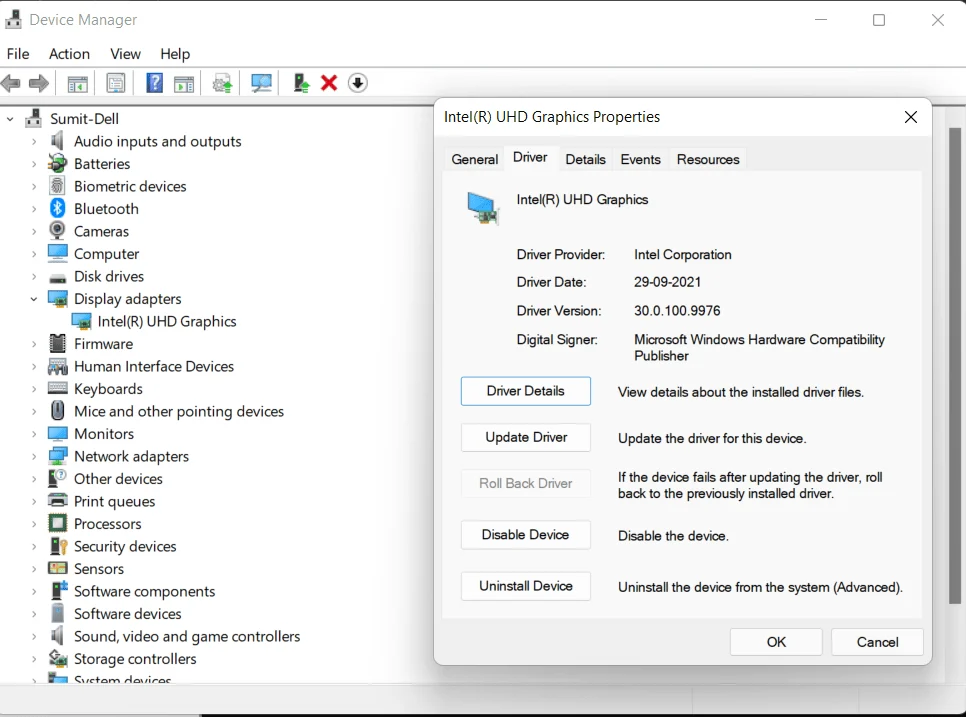Expand the Disk drives category arrow
966x717 pixels.
[x=34, y=277]
